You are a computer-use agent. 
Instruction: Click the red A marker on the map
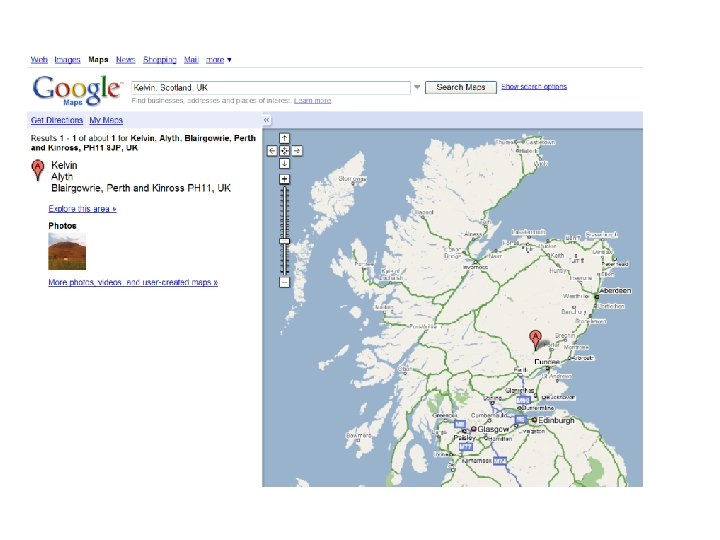(x=535, y=339)
